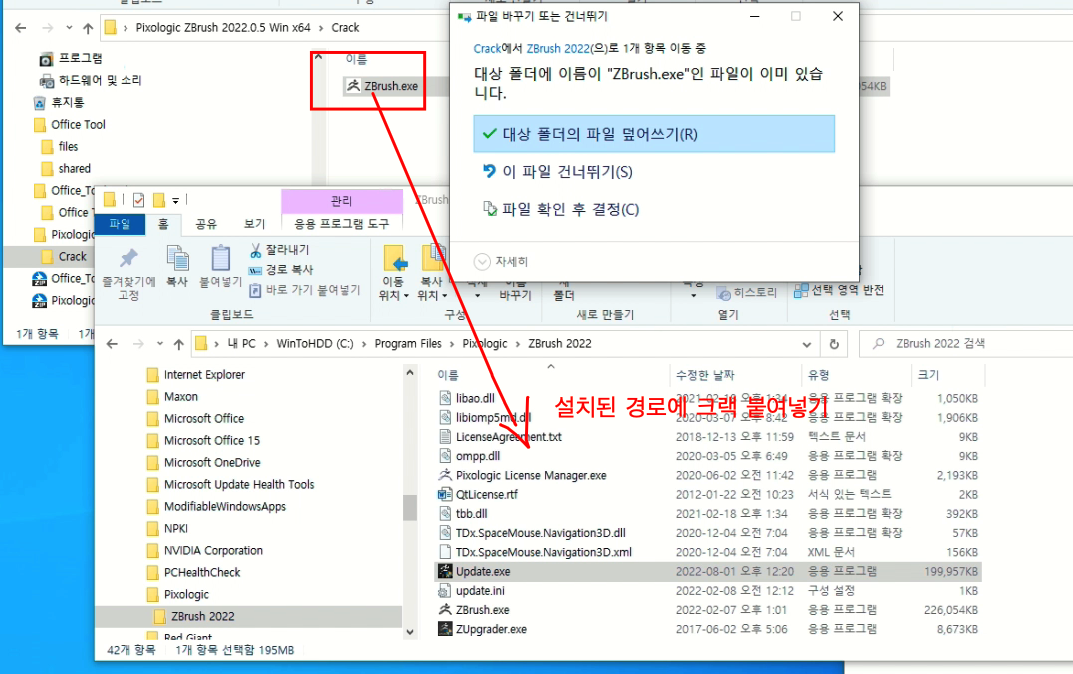Click Up arrow in ZBrush 2022 window

point(179,344)
